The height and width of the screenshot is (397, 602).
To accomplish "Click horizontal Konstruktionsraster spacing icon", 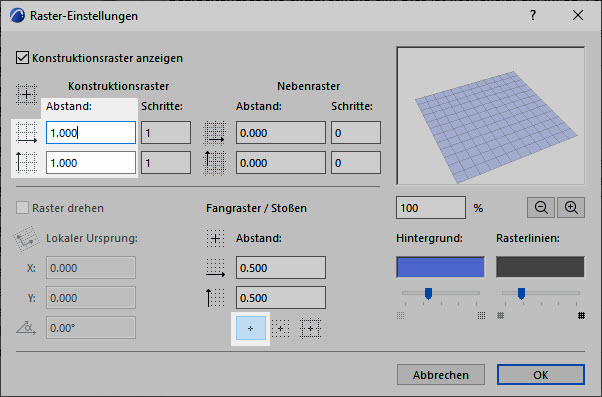I will coord(26,133).
